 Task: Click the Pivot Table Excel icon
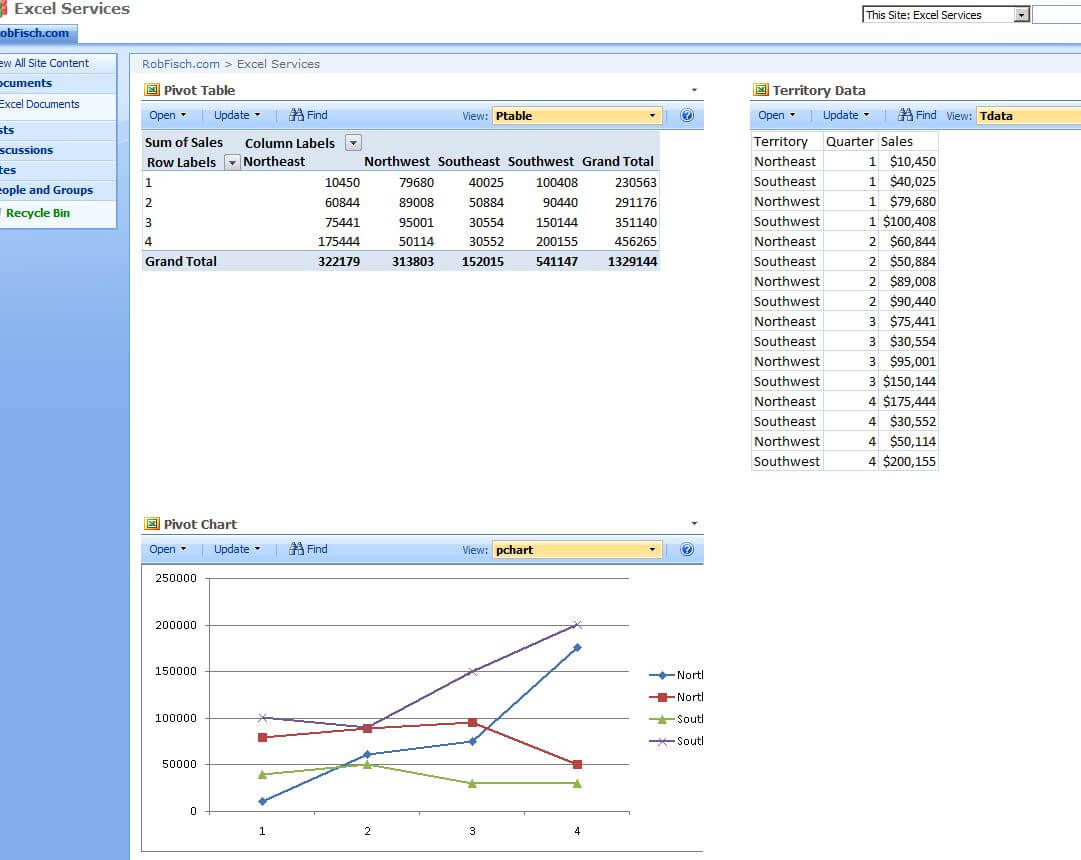(x=152, y=90)
